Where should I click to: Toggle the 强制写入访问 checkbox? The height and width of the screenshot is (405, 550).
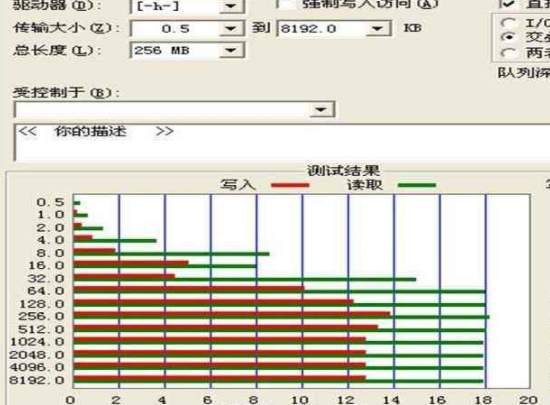coord(286,4)
